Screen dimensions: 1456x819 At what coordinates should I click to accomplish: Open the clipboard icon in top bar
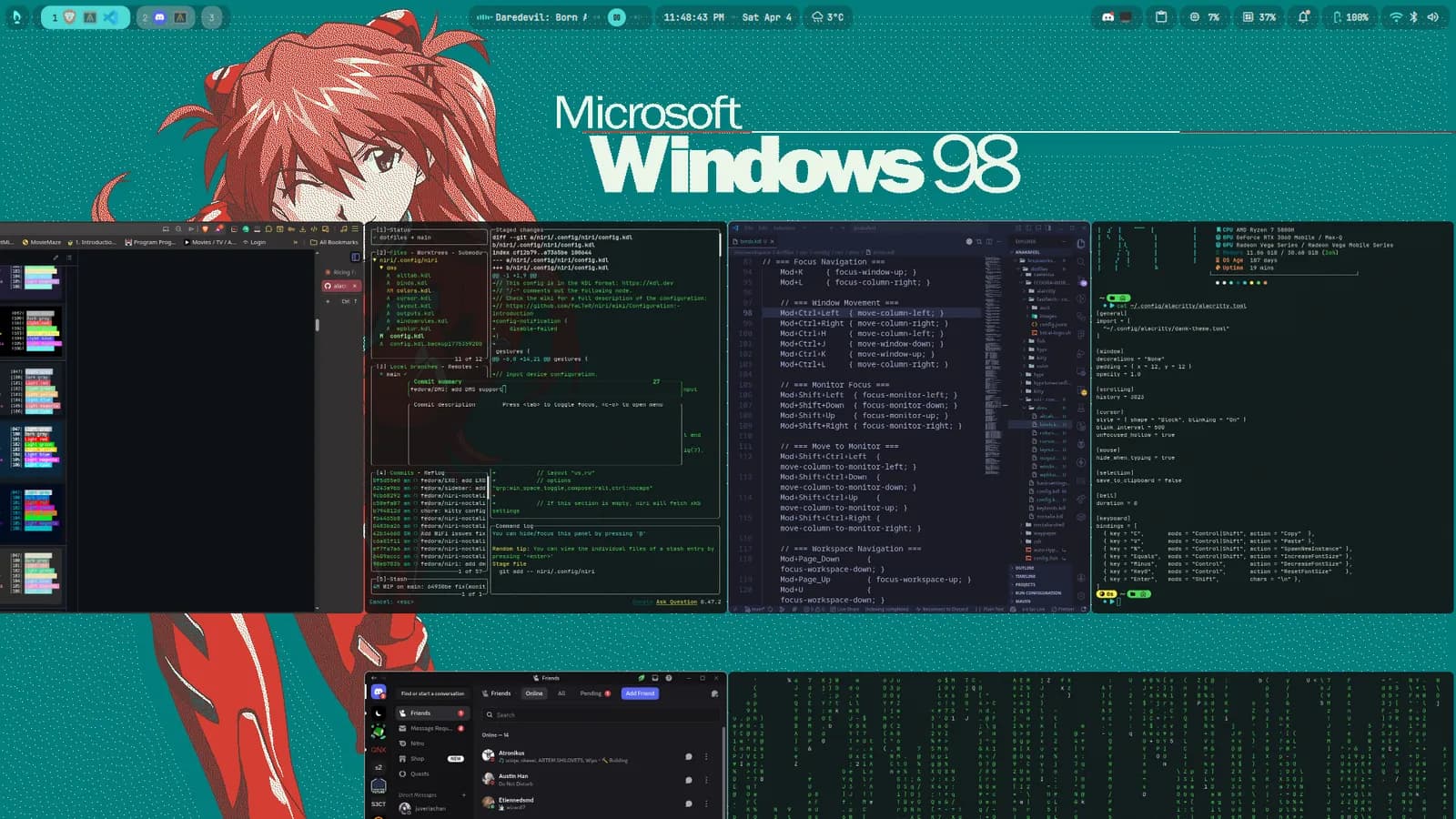tap(1161, 16)
